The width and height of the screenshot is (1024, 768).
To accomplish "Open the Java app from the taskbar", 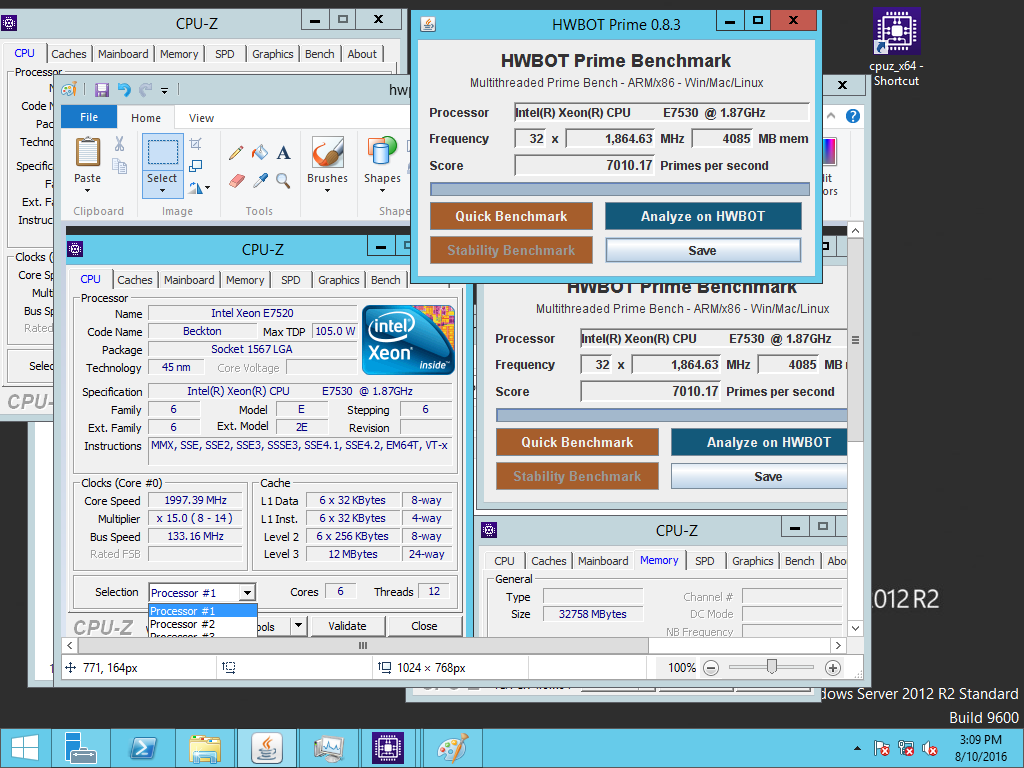I will (x=266, y=748).
